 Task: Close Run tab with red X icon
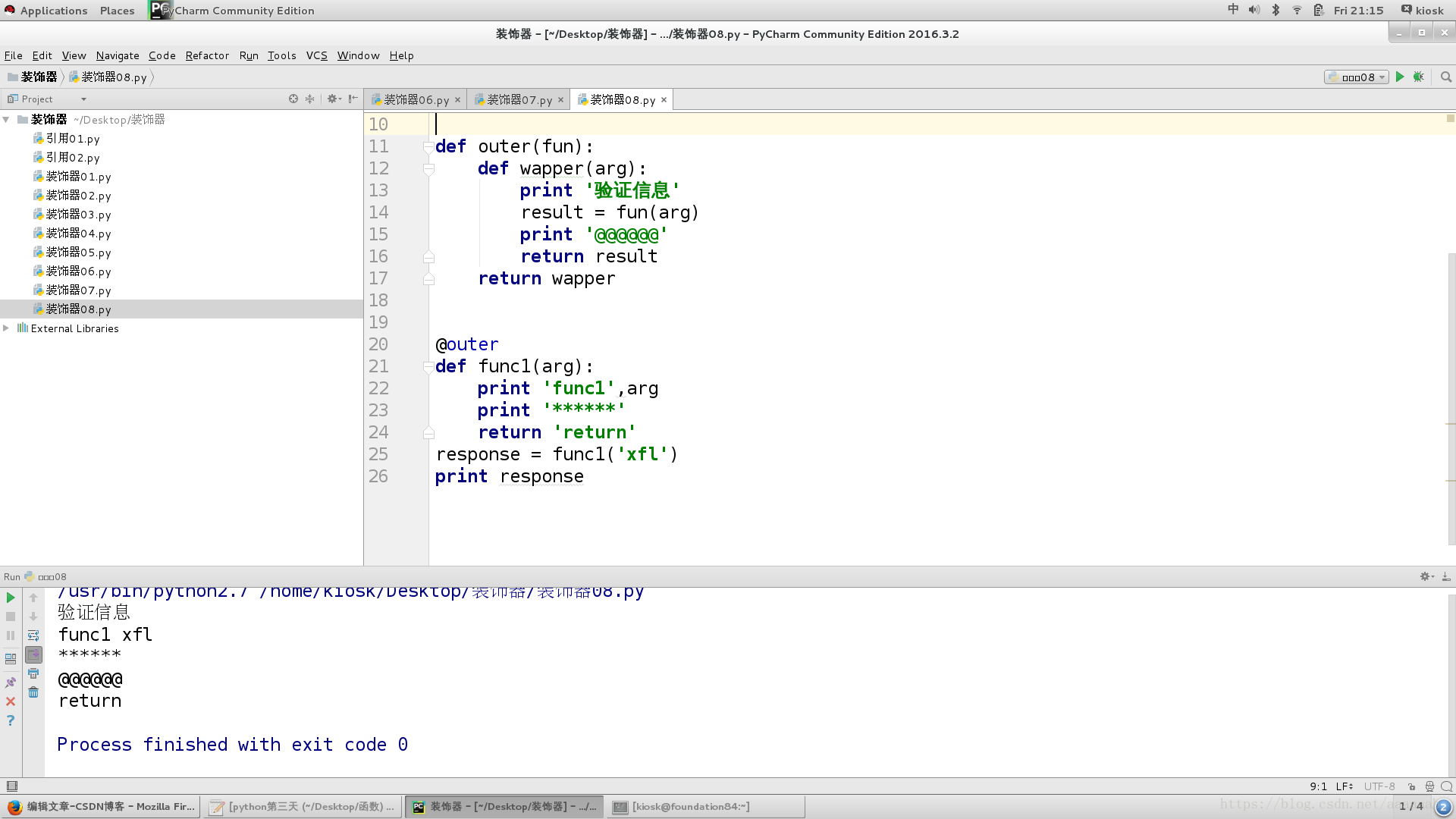(x=11, y=701)
